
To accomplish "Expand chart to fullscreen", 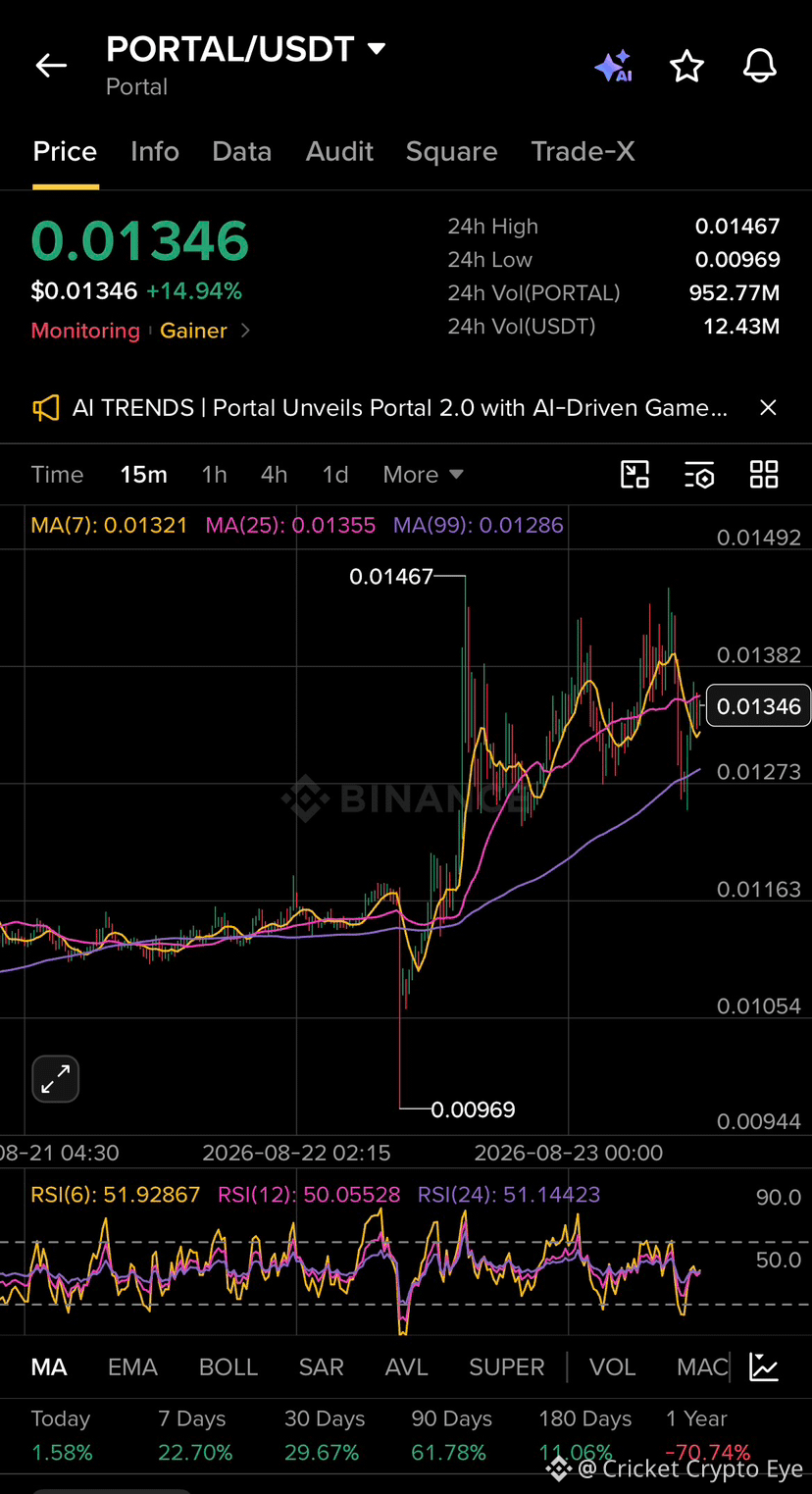I will pyautogui.click(x=56, y=1080).
